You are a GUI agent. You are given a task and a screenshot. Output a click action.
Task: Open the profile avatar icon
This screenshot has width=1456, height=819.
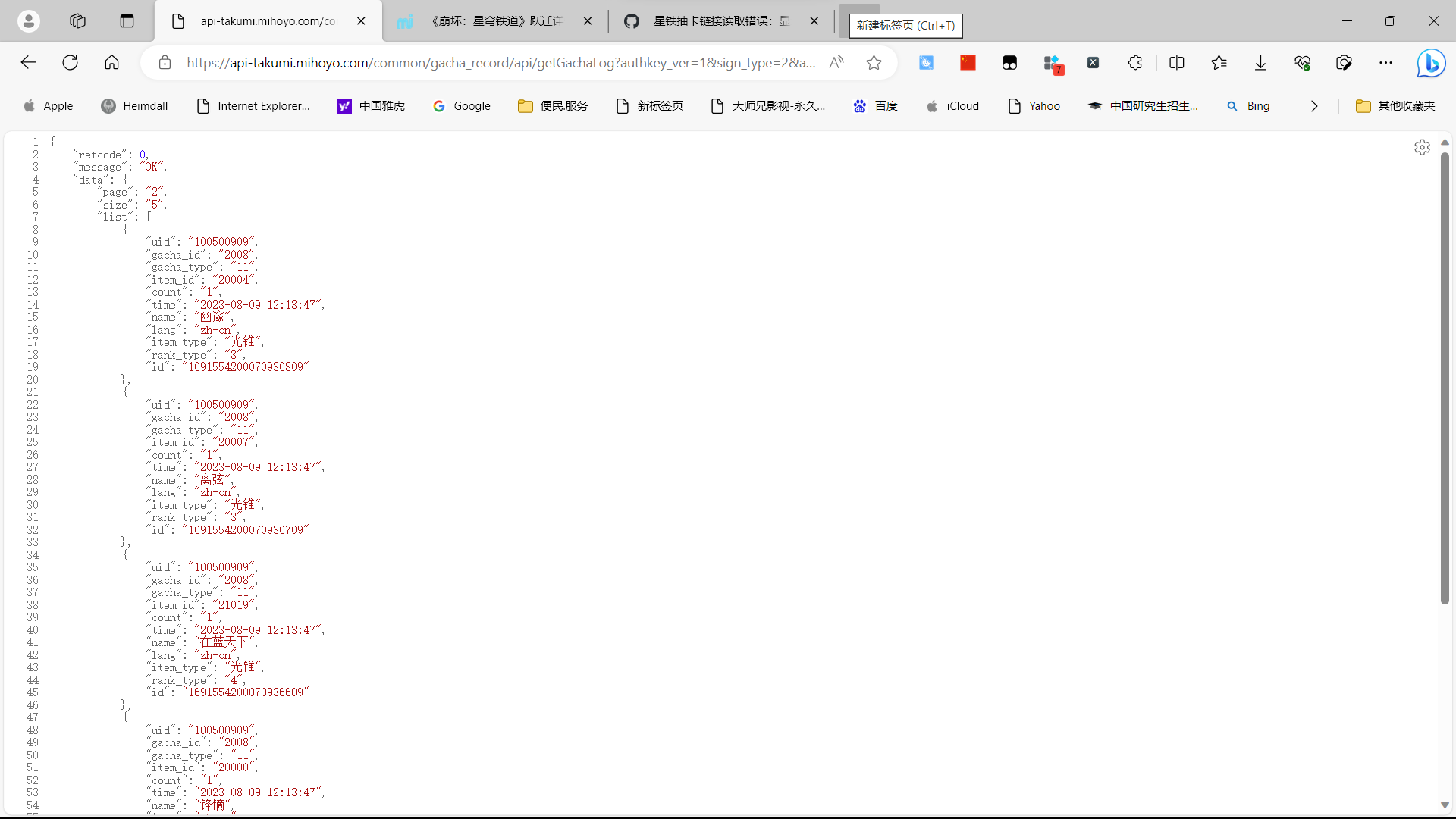click(29, 21)
